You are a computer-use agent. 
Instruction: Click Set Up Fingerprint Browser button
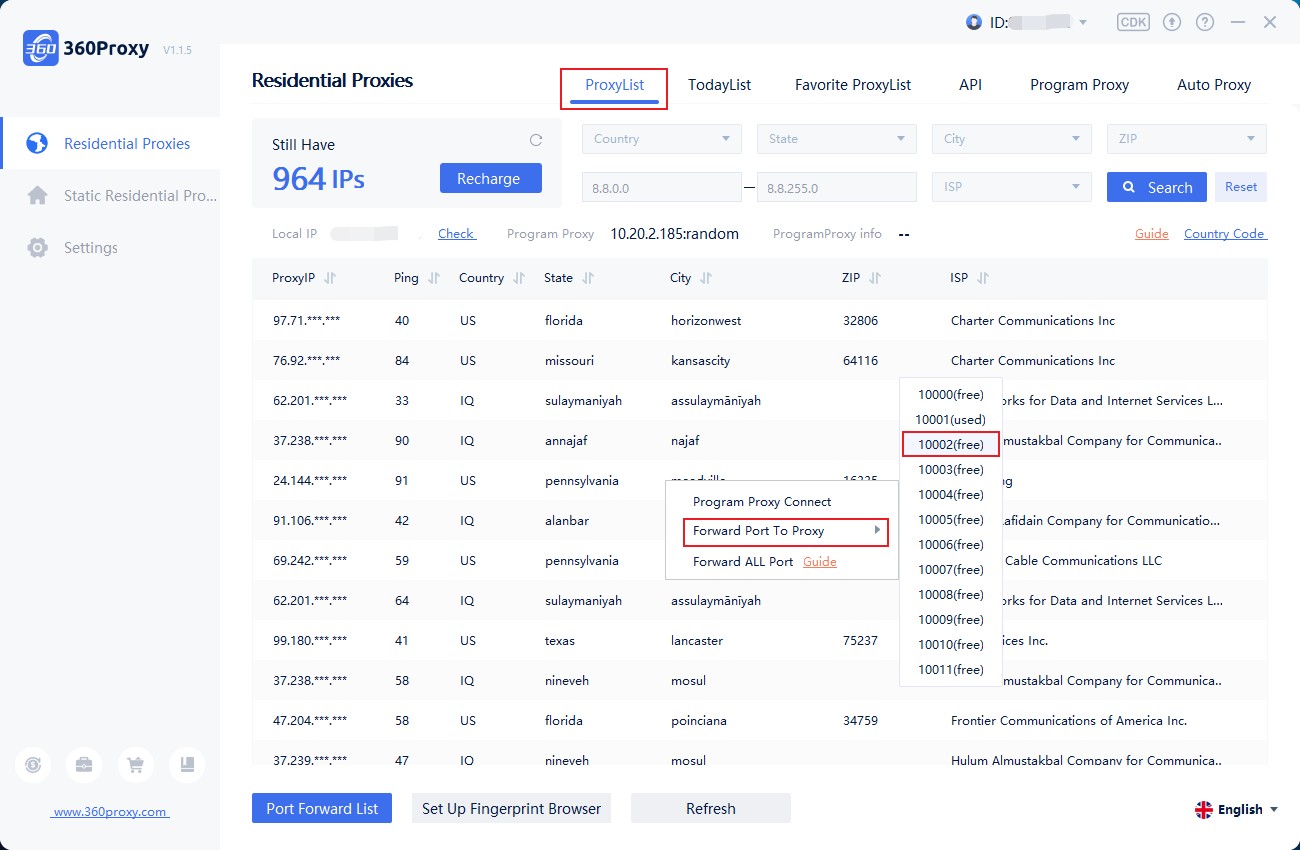(x=511, y=808)
